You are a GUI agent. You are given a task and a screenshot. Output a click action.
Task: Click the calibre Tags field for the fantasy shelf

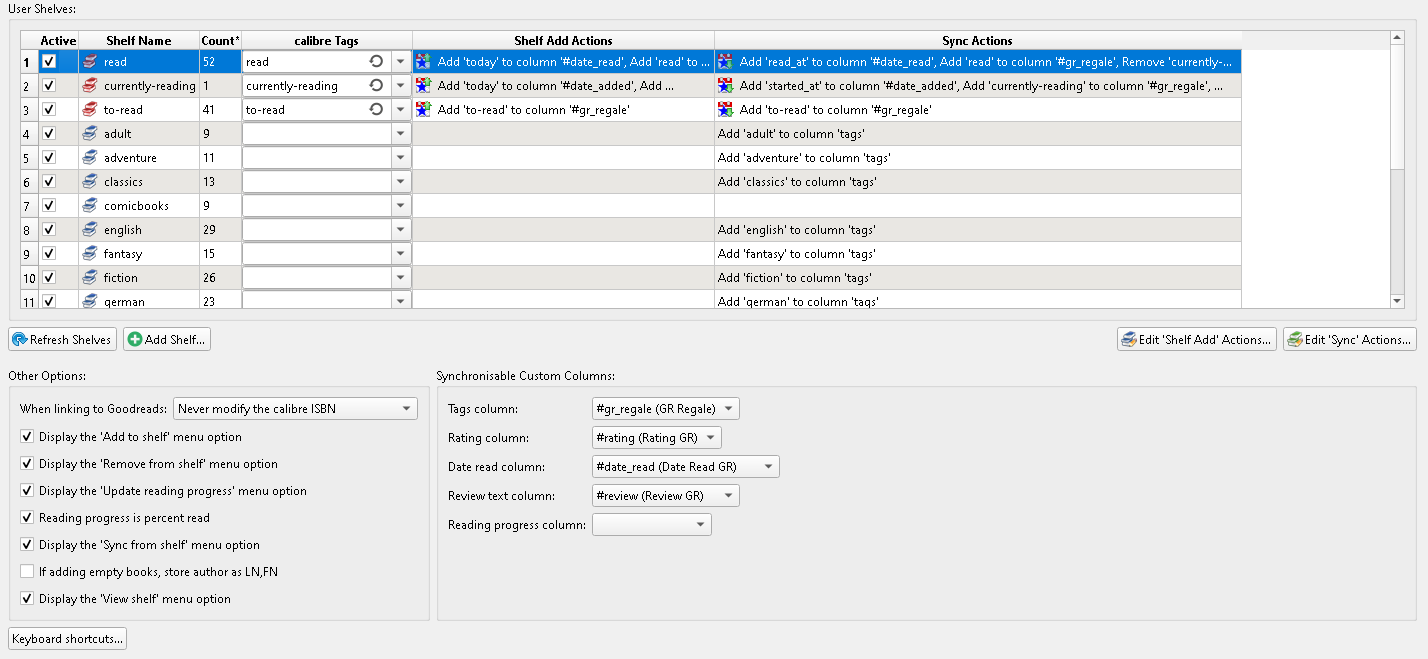point(316,254)
